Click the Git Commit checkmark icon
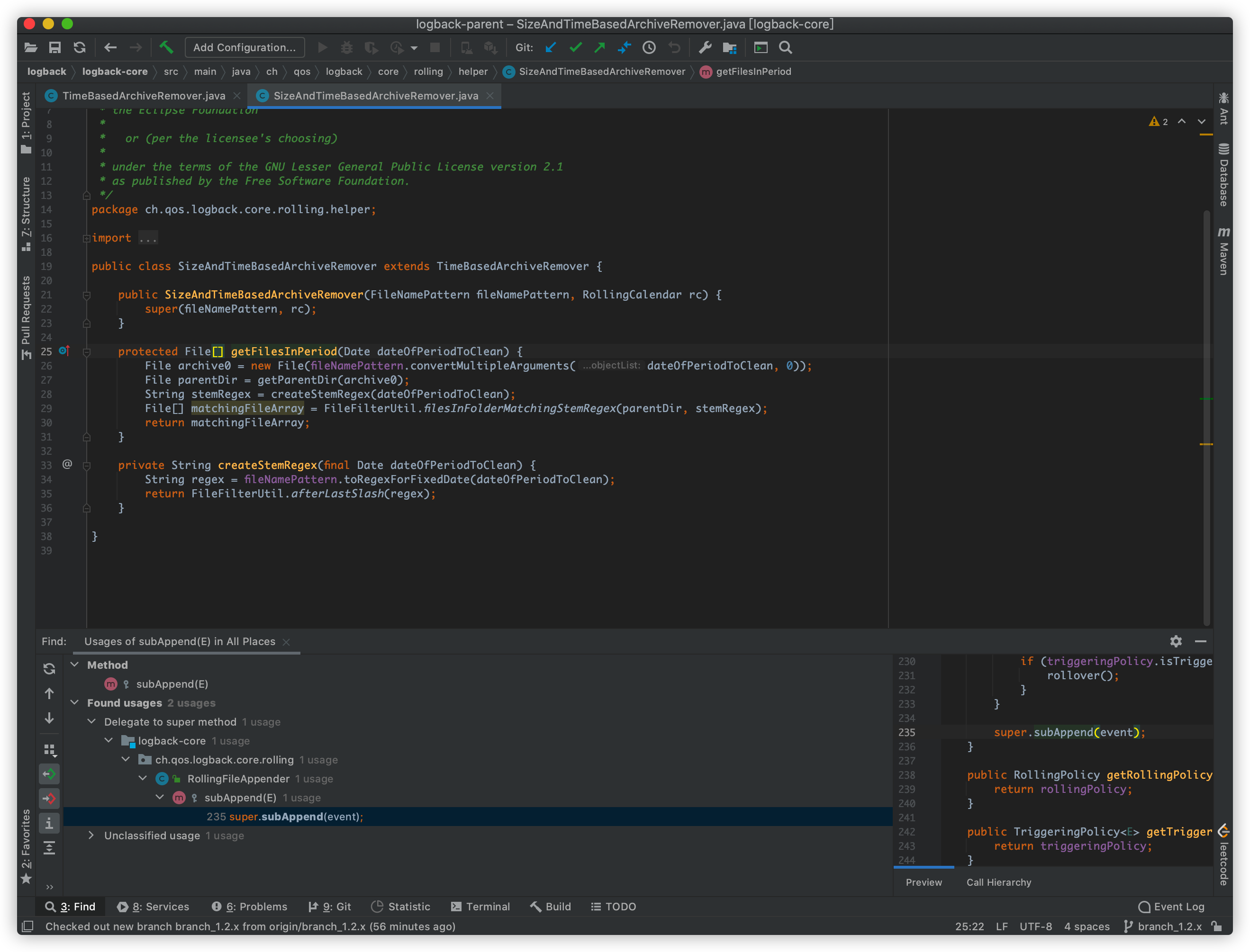1250x952 pixels. 575,47
